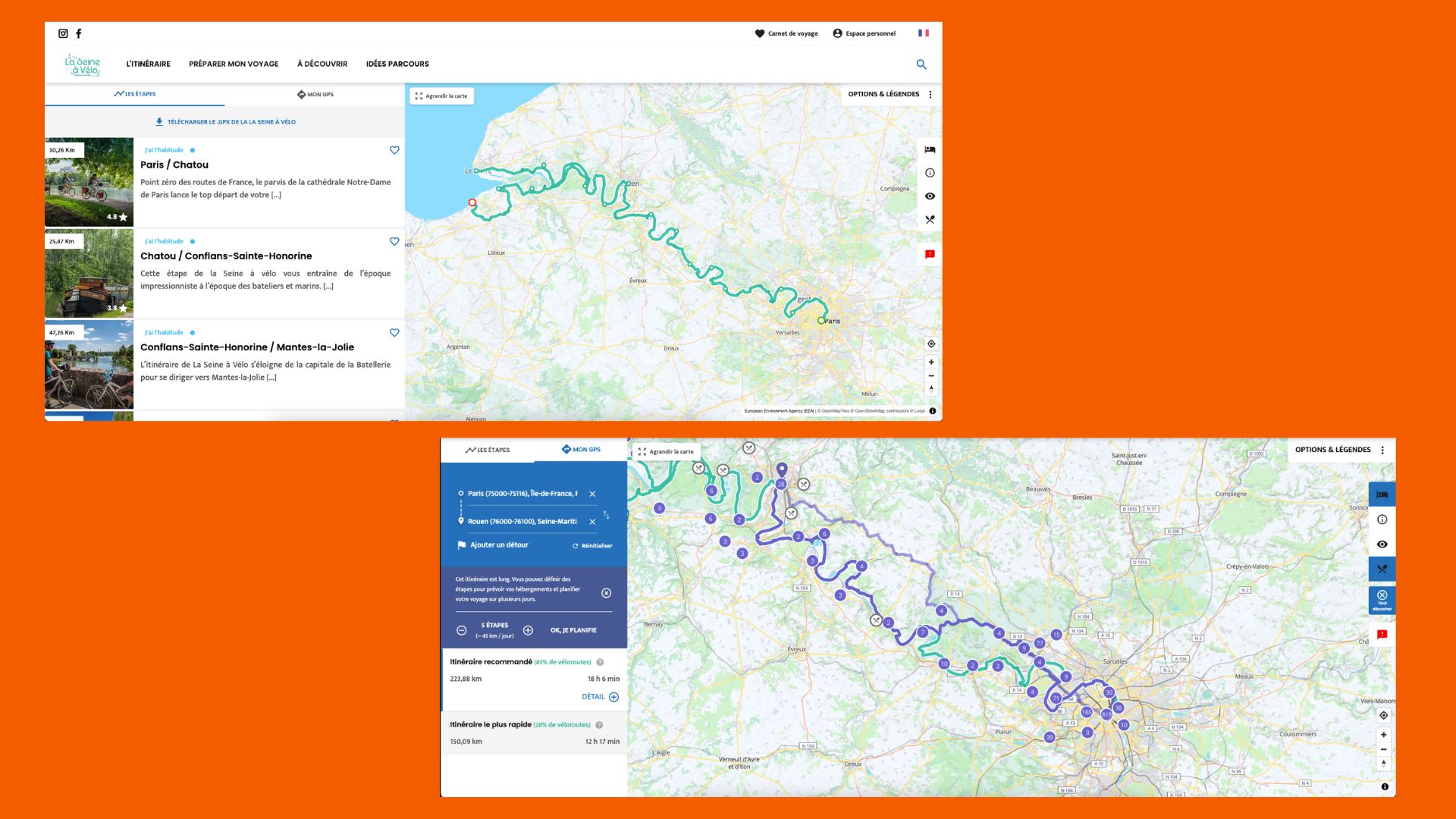
Task: Decrease number of étapes
Action: pyautogui.click(x=461, y=631)
